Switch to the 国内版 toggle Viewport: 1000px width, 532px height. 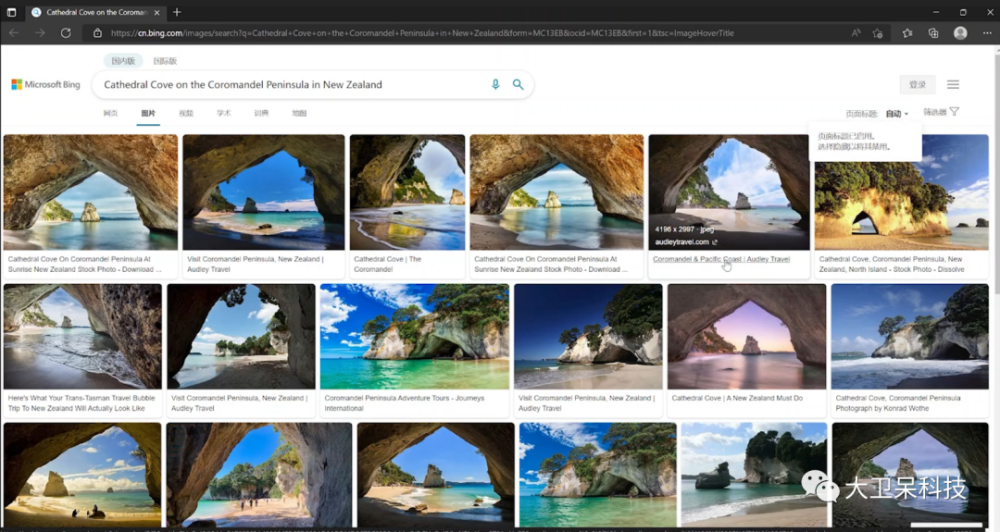click(123, 61)
